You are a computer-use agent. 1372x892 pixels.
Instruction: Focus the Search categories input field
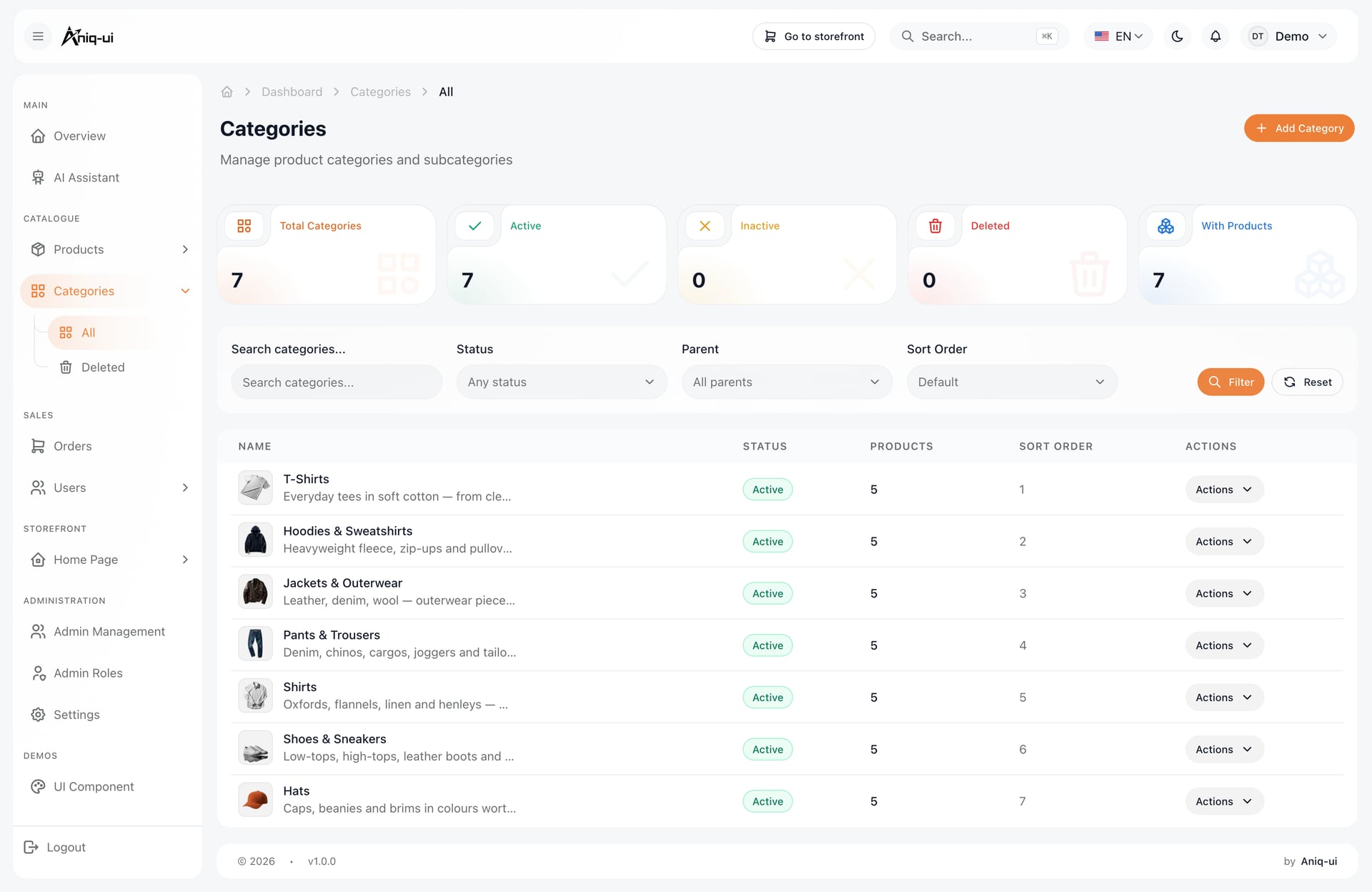(x=337, y=382)
